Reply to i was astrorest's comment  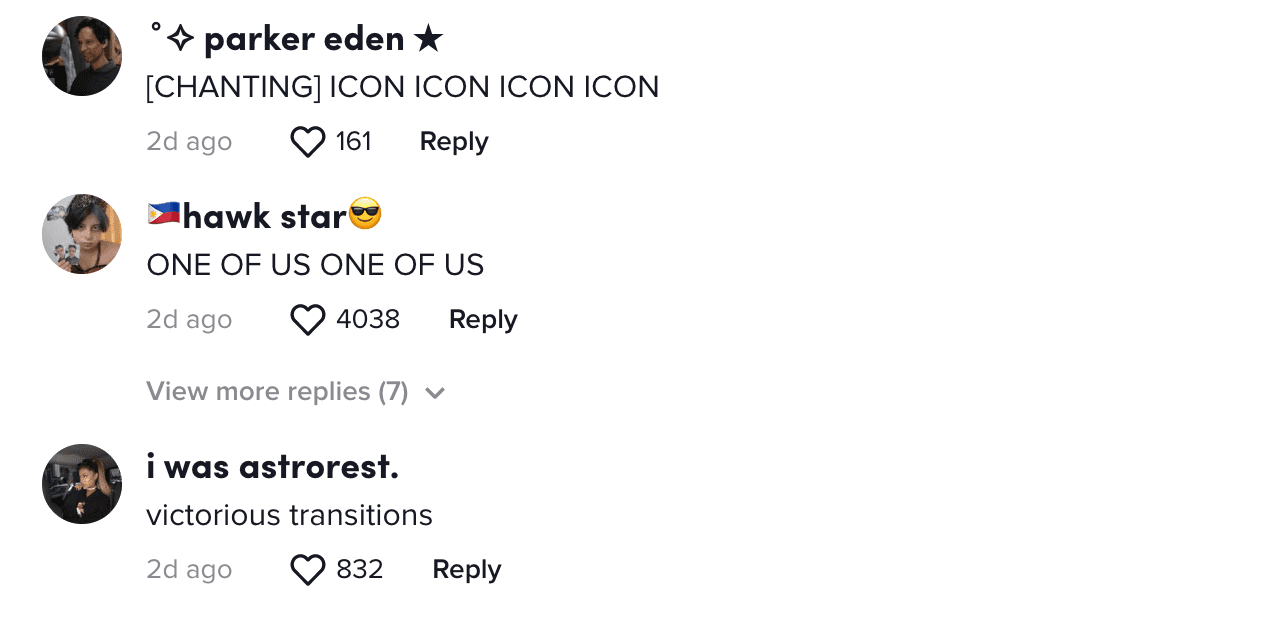click(x=466, y=570)
